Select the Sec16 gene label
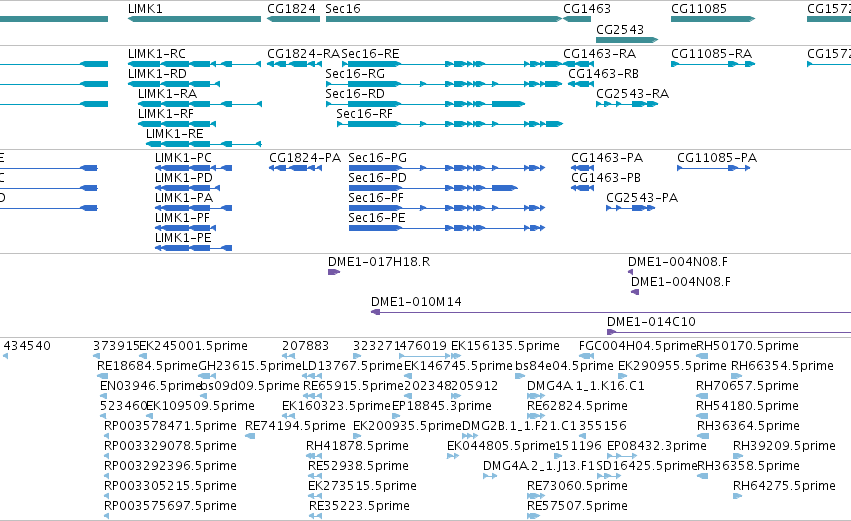The width and height of the screenshot is (851, 521). click(342, 9)
